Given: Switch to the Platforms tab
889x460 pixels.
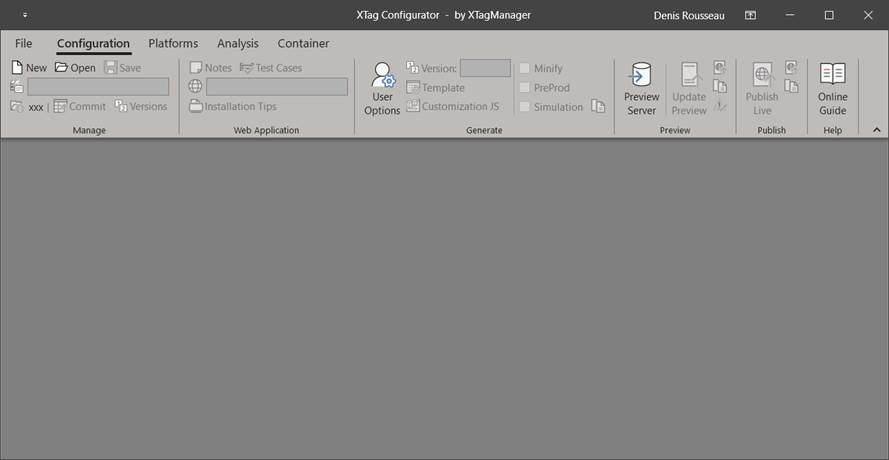Looking at the screenshot, I should click(x=173, y=43).
